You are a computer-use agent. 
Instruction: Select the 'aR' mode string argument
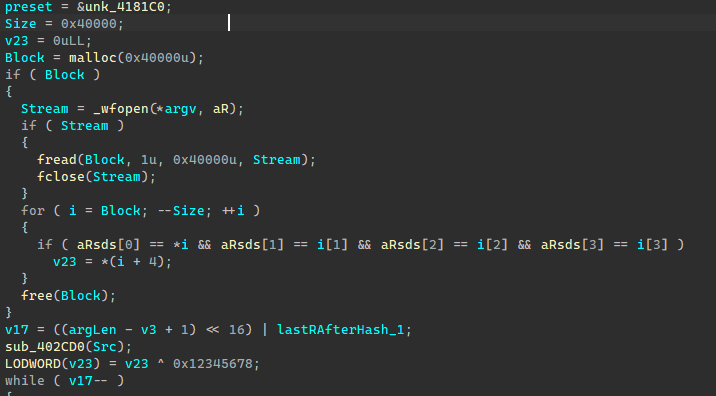[221, 109]
